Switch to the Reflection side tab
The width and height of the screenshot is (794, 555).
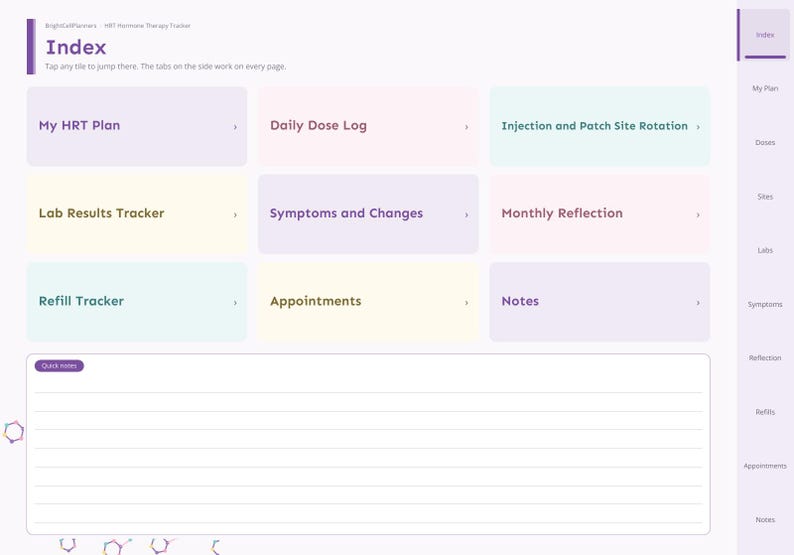pyautogui.click(x=765, y=358)
